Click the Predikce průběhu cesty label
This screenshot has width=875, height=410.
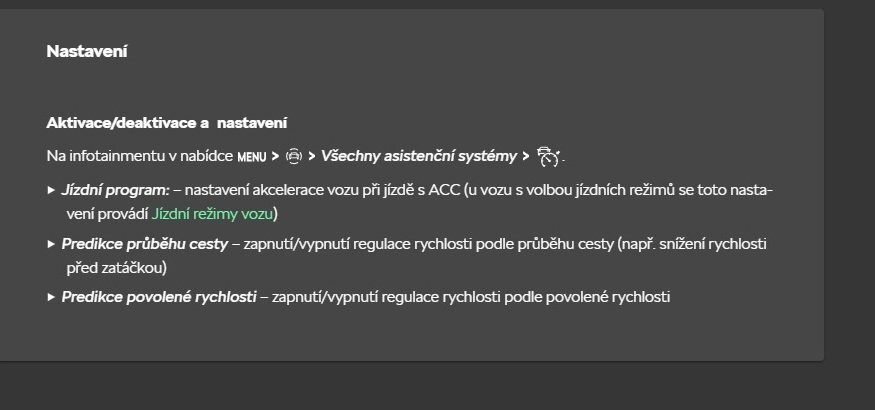[145, 244]
